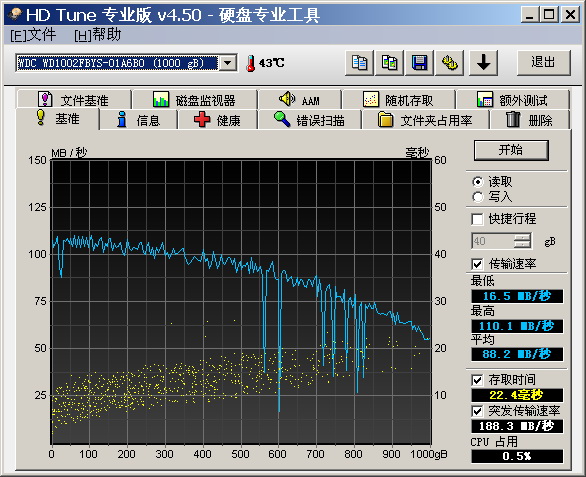The width and height of the screenshot is (586, 477).
Task: Open the 错误扫描 tab with magnifier icon
Action: pos(309,120)
